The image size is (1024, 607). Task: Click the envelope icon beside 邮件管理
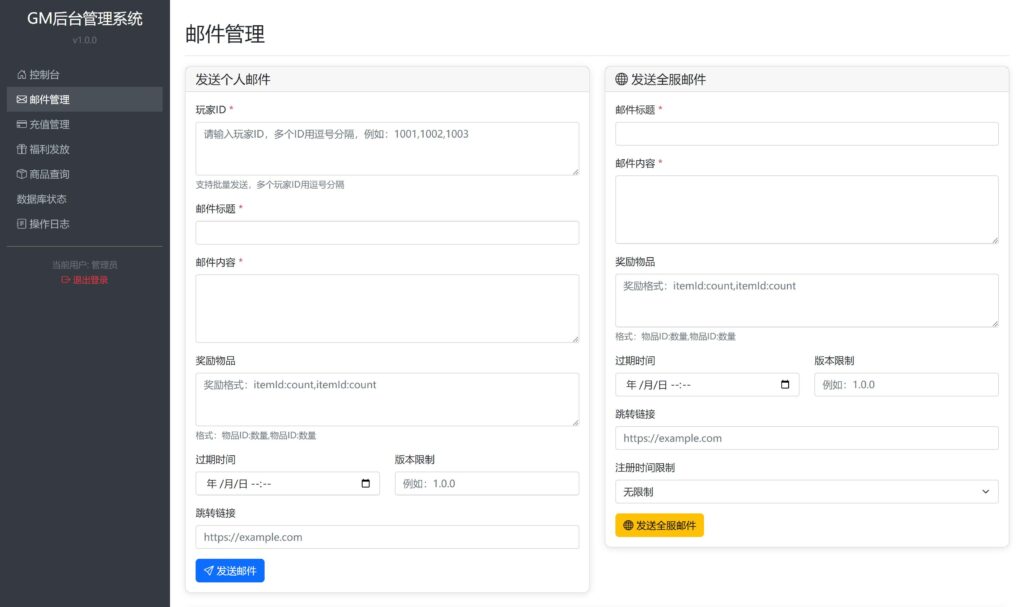coord(22,100)
